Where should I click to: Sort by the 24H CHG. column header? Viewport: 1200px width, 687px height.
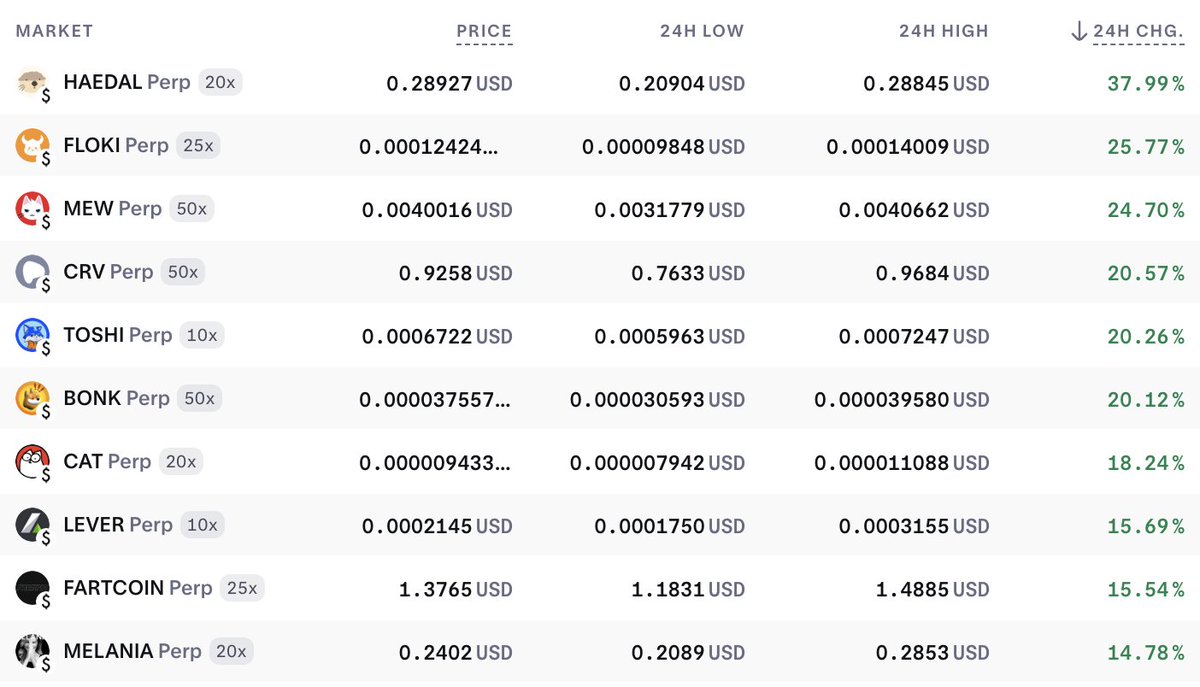[1138, 31]
